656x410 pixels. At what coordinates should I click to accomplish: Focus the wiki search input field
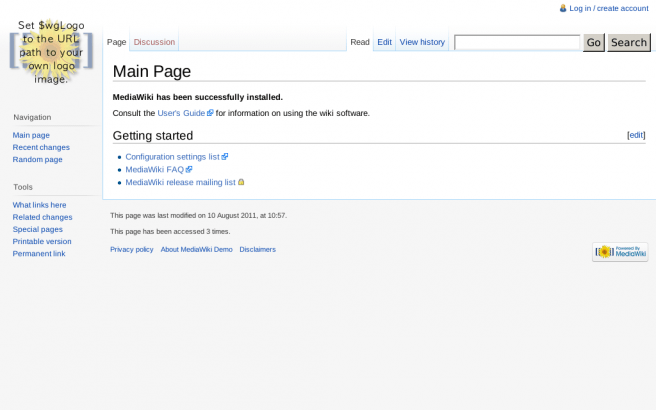517,42
